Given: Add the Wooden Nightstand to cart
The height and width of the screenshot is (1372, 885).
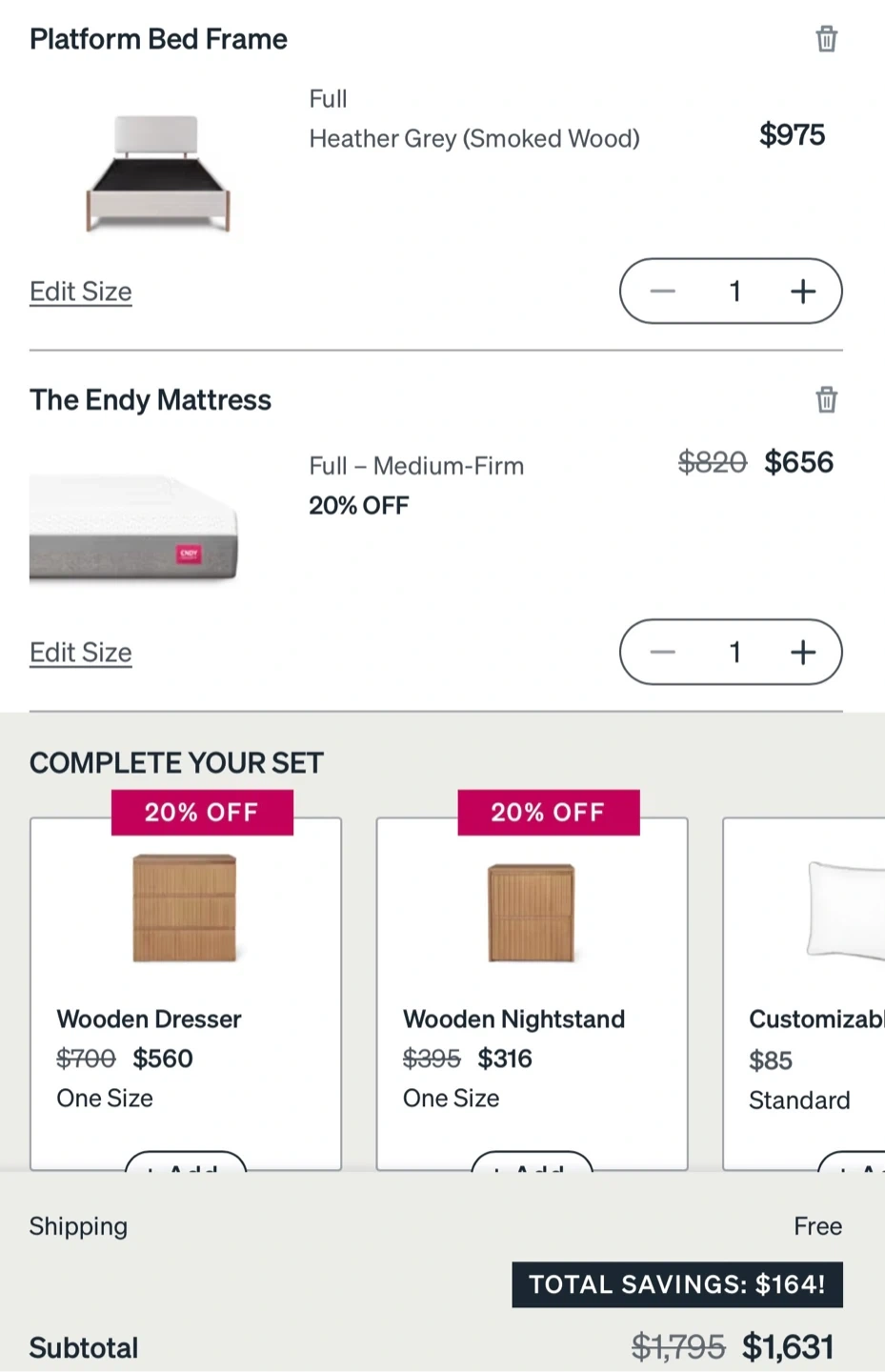Looking at the screenshot, I should [532, 1162].
